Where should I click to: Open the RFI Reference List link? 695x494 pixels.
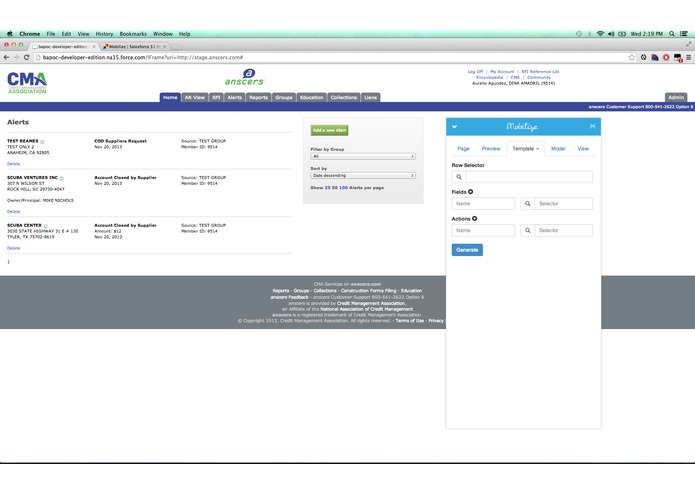tap(540, 71)
